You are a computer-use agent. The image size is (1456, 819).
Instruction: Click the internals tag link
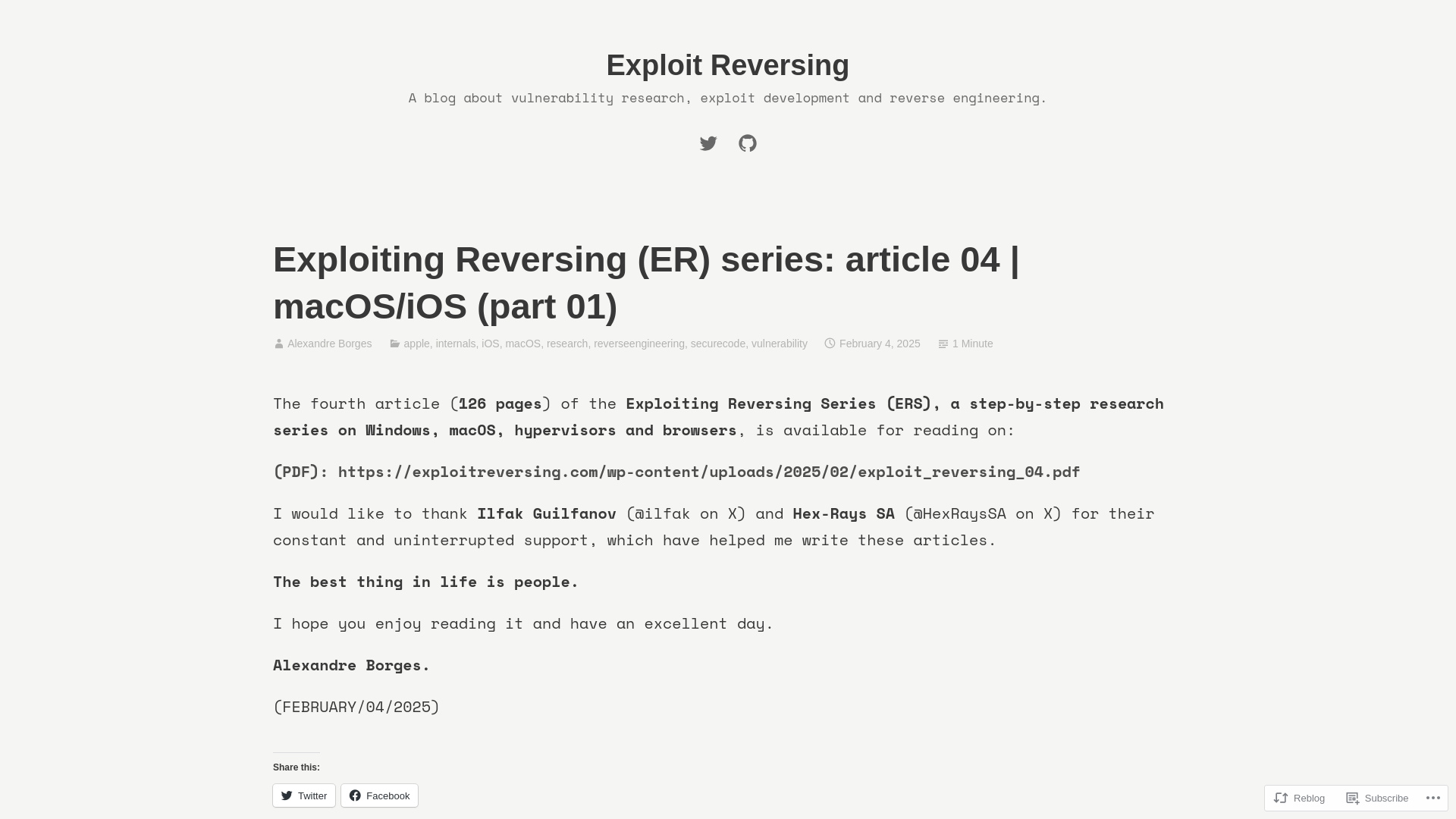point(455,343)
